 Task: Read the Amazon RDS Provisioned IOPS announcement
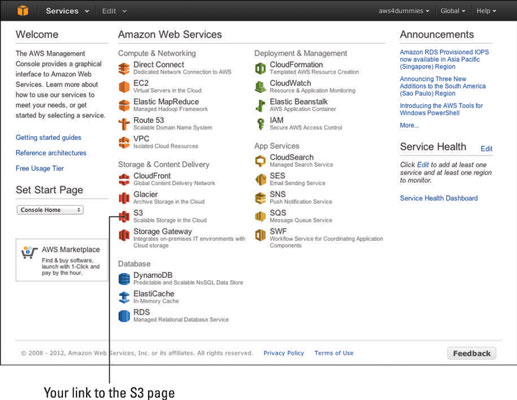tap(444, 59)
